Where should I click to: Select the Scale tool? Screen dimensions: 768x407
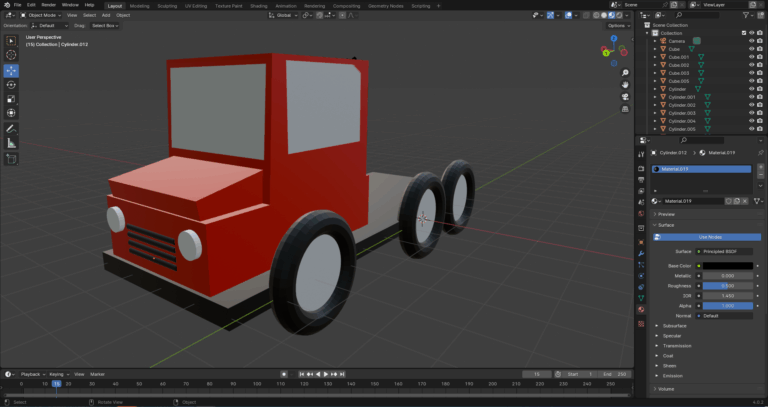click(11, 99)
